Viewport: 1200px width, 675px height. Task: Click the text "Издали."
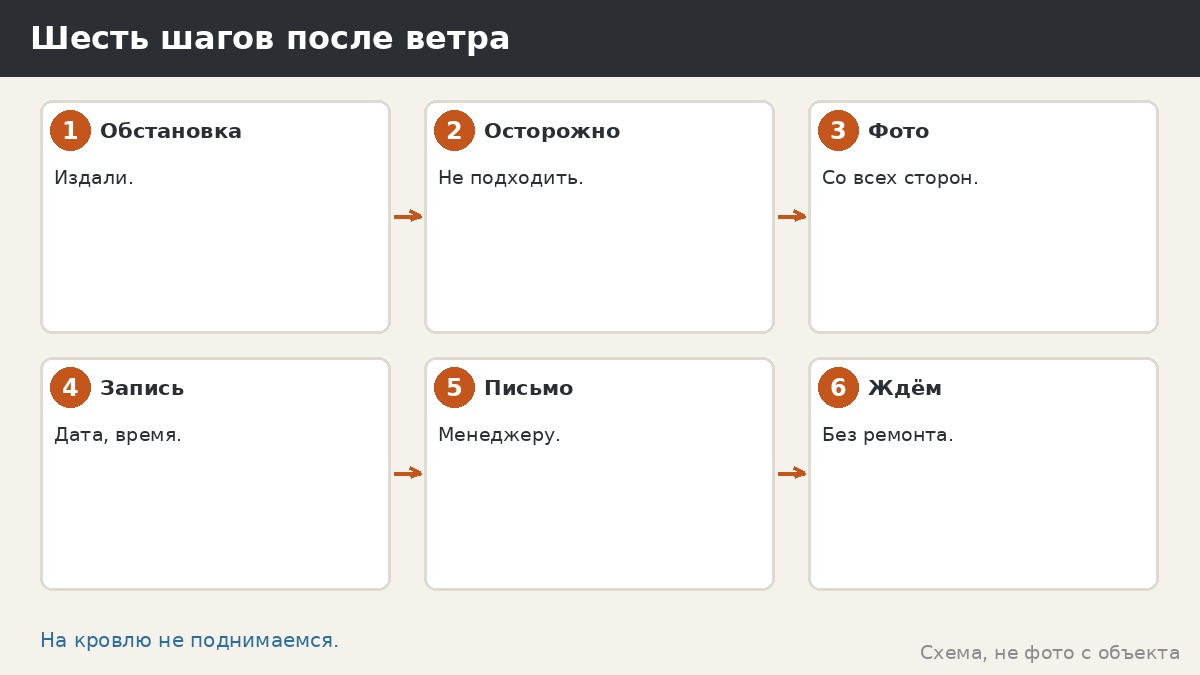(94, 178)
